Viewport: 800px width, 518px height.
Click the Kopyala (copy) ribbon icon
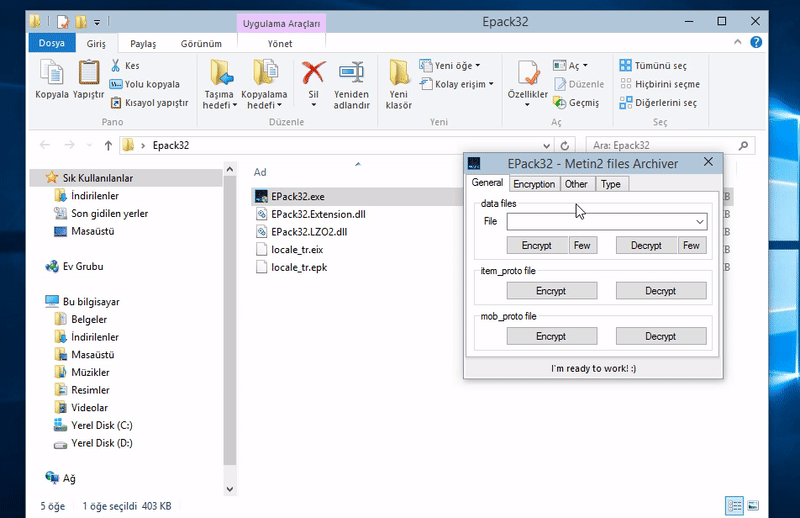(52, 72)
